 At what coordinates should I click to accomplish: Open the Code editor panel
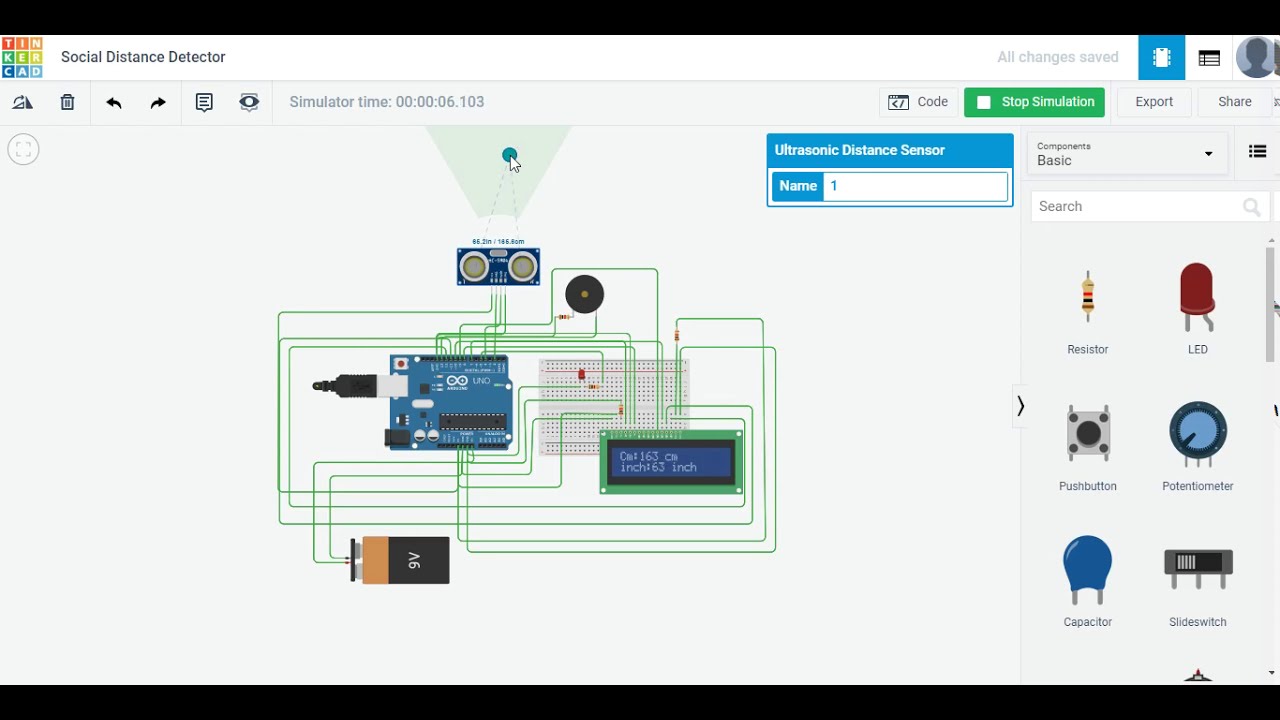(918, 102)
